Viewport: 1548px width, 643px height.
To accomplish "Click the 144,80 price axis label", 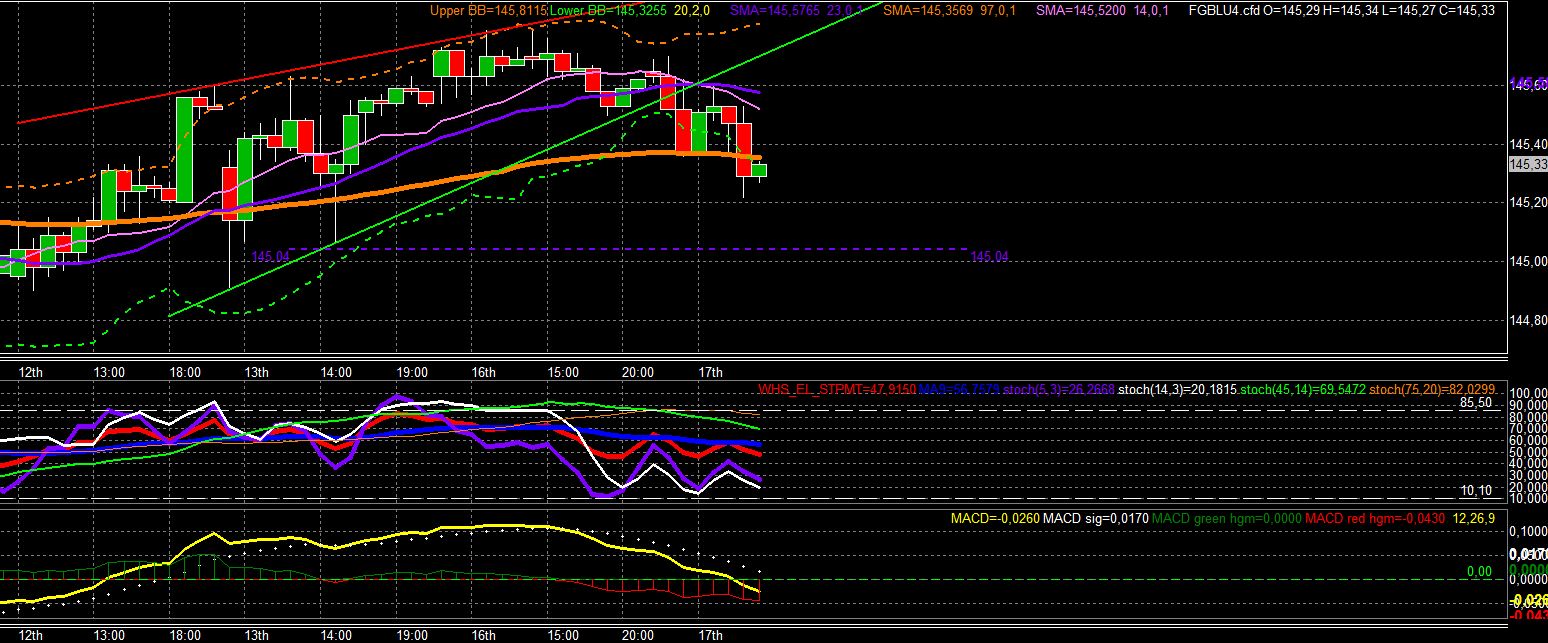I will 1527,321.
